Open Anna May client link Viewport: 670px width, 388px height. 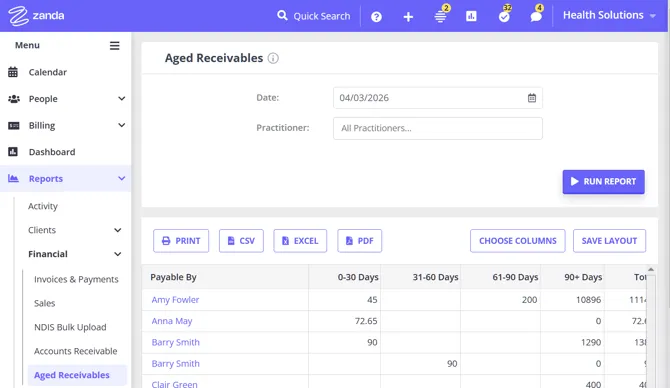(172, 321)
